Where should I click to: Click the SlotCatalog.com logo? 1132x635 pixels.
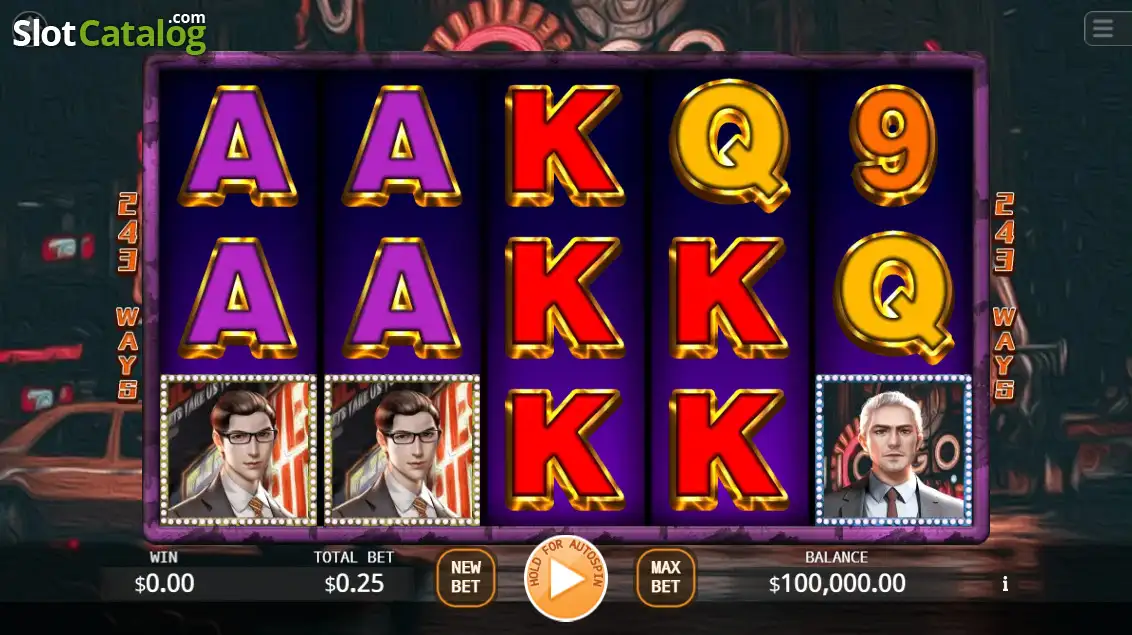[x=110, y=32]
